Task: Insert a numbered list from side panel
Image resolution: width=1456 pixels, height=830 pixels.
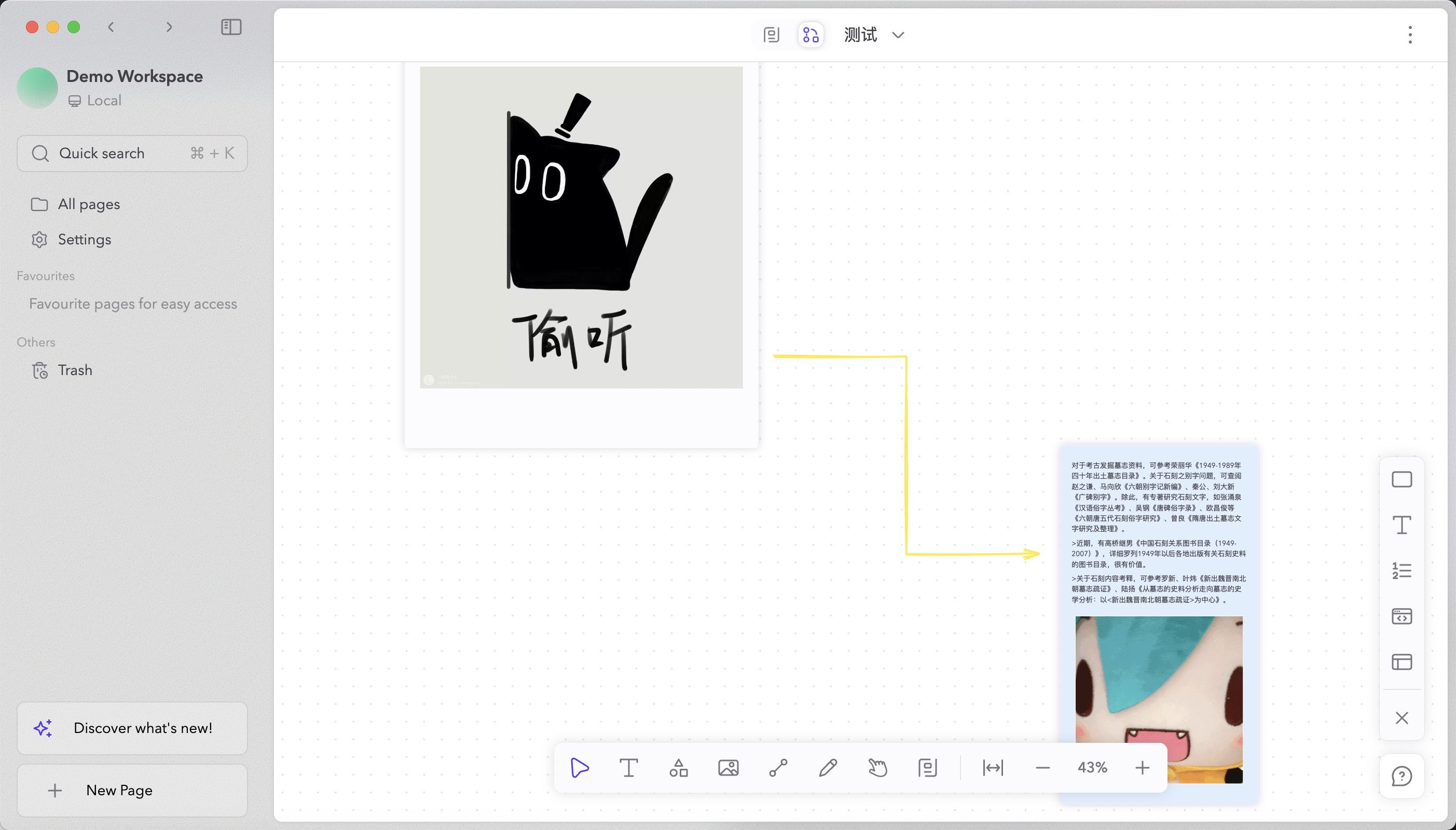Action: click(1402, 571)
